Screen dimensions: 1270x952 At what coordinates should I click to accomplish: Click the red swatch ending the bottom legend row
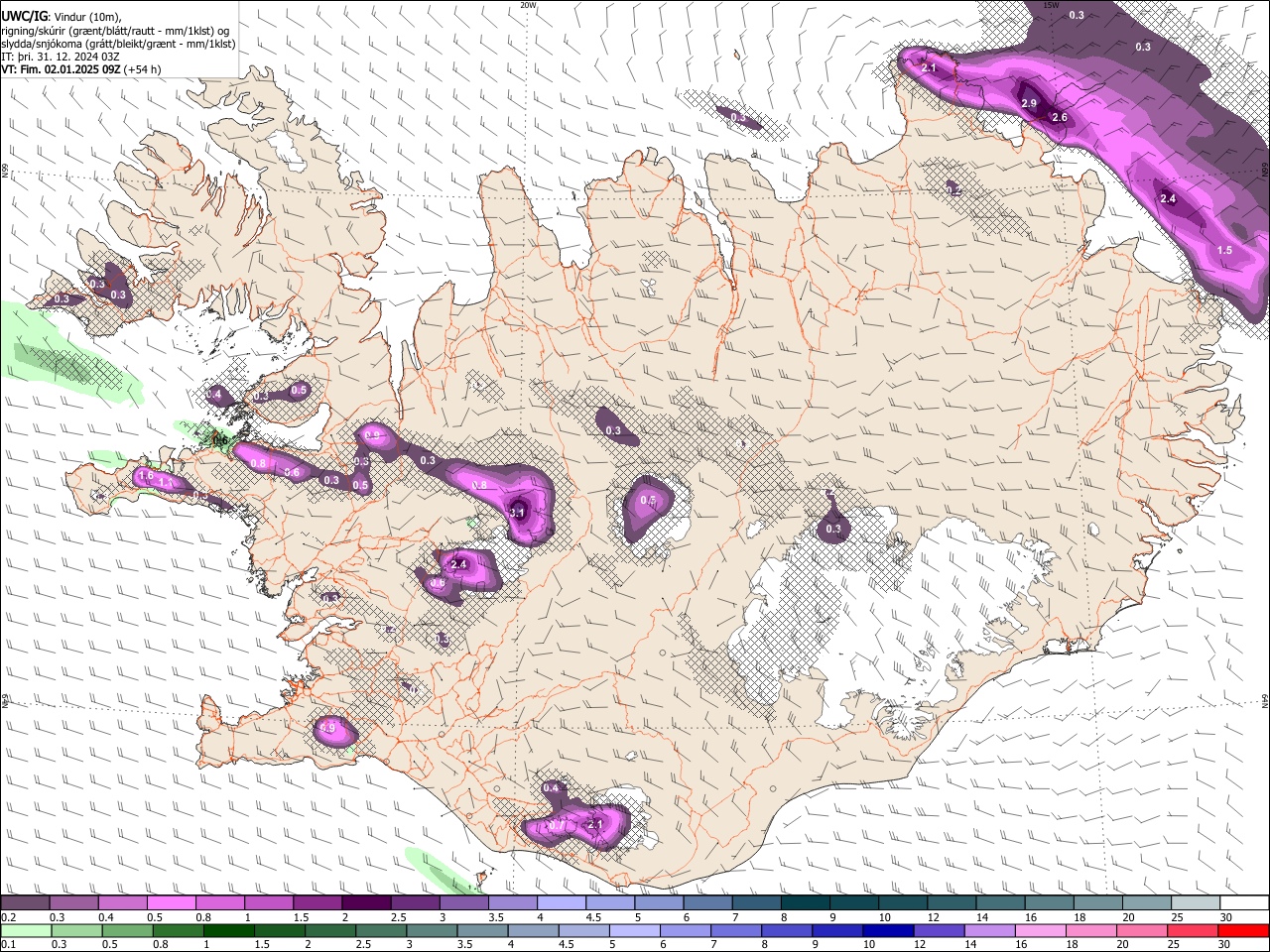pos(1244,930)
